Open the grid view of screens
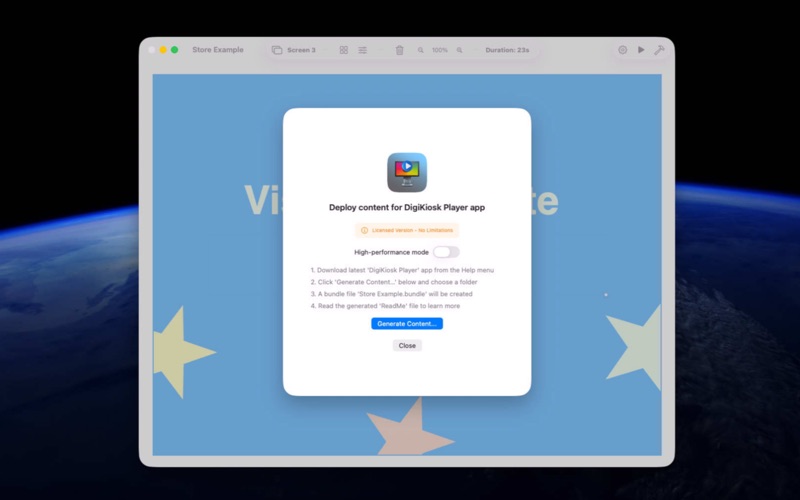The height and width of the screenshot is (500, 800). (343, 50)
